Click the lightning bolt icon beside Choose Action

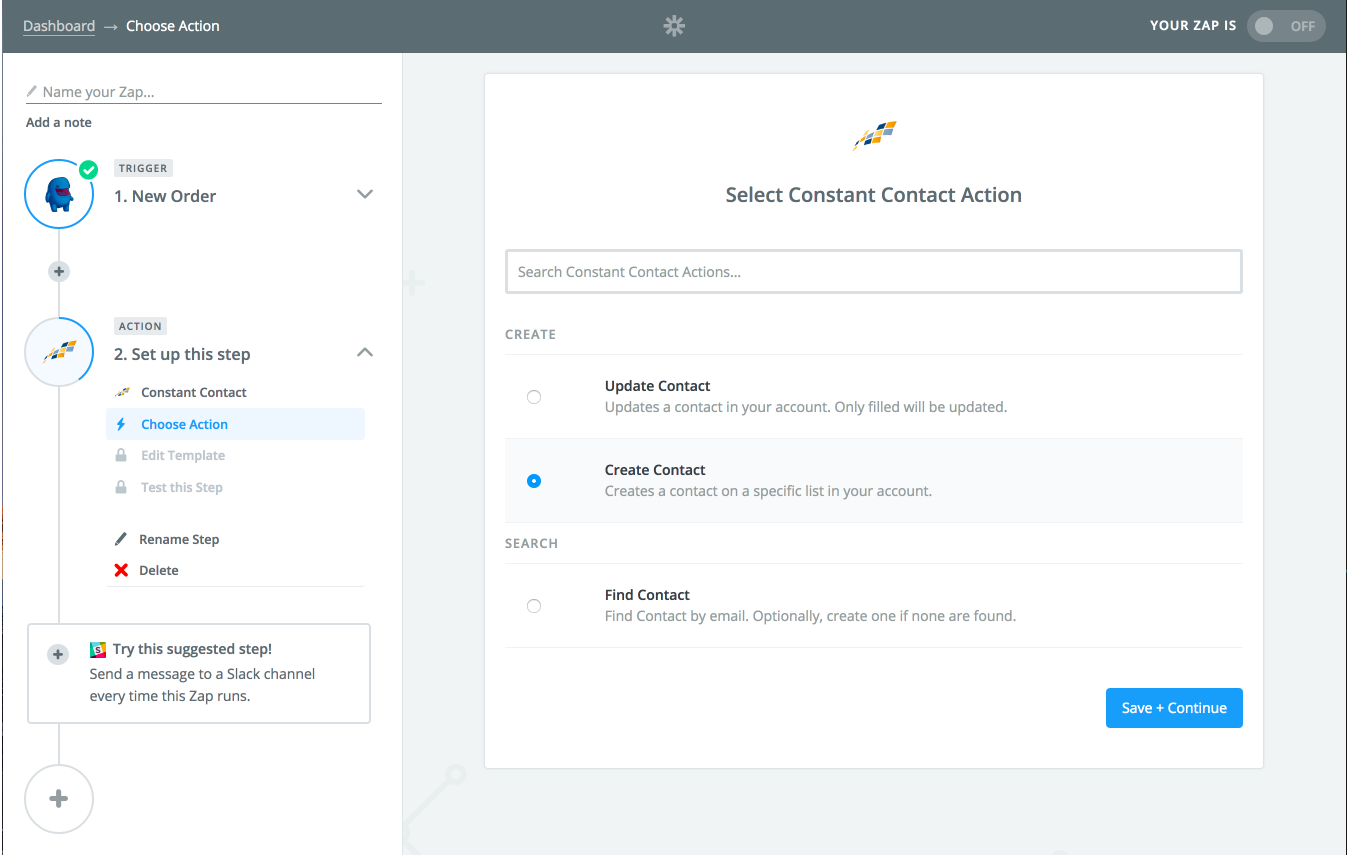pos(121,424)
